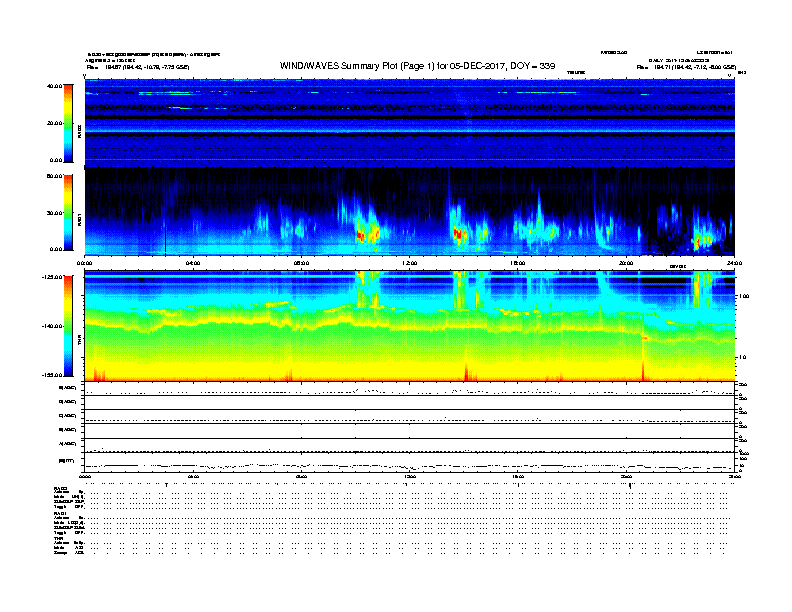Click the 04:00 tick label below the line plots
This screenshot has width=792, height=612.
193,476
